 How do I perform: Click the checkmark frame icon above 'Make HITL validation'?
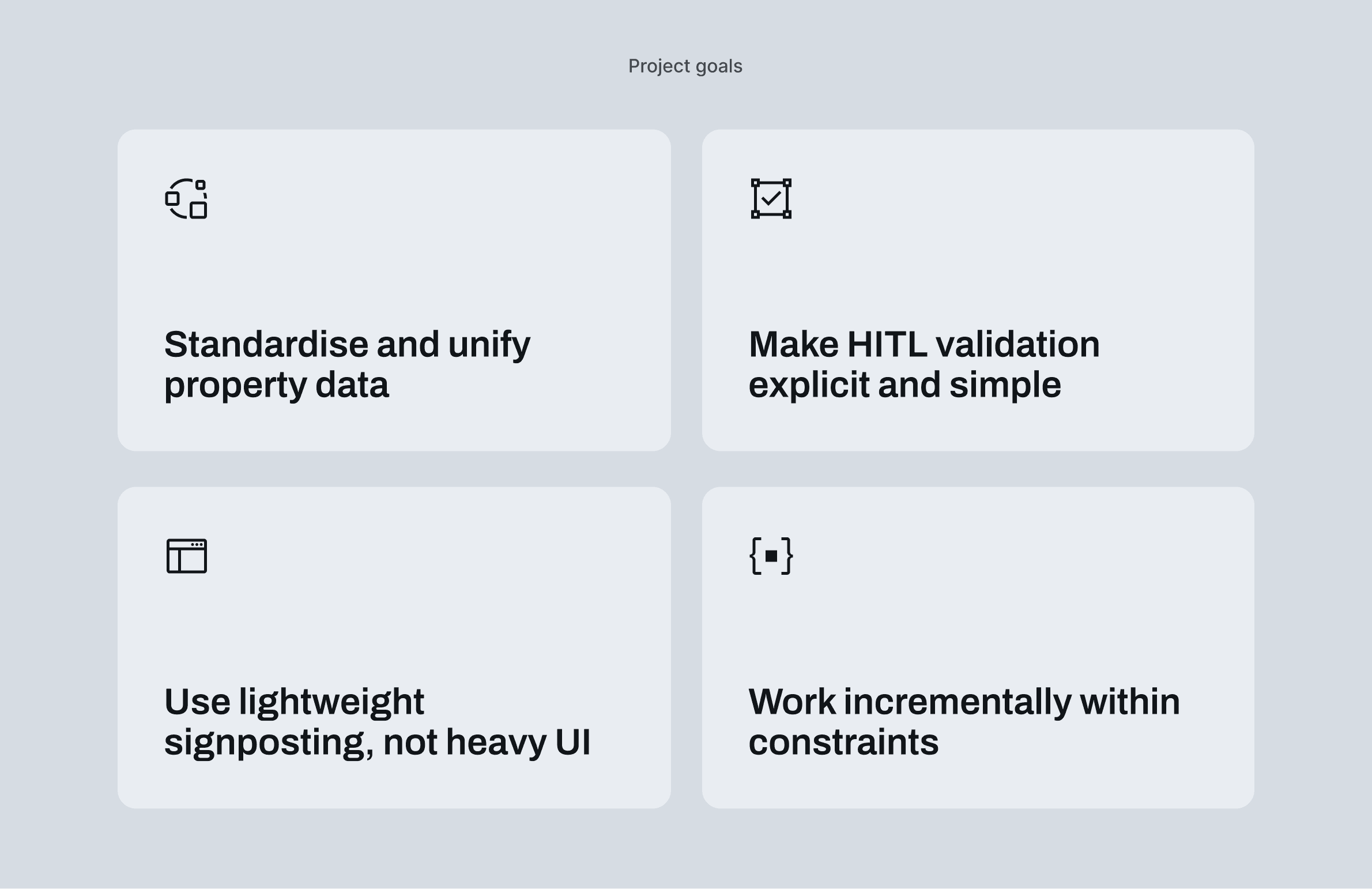(771, 199)
